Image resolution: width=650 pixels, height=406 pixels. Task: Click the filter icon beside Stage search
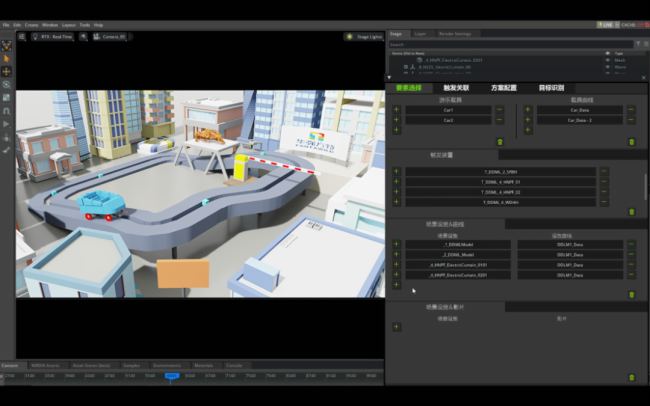(637, 44)
